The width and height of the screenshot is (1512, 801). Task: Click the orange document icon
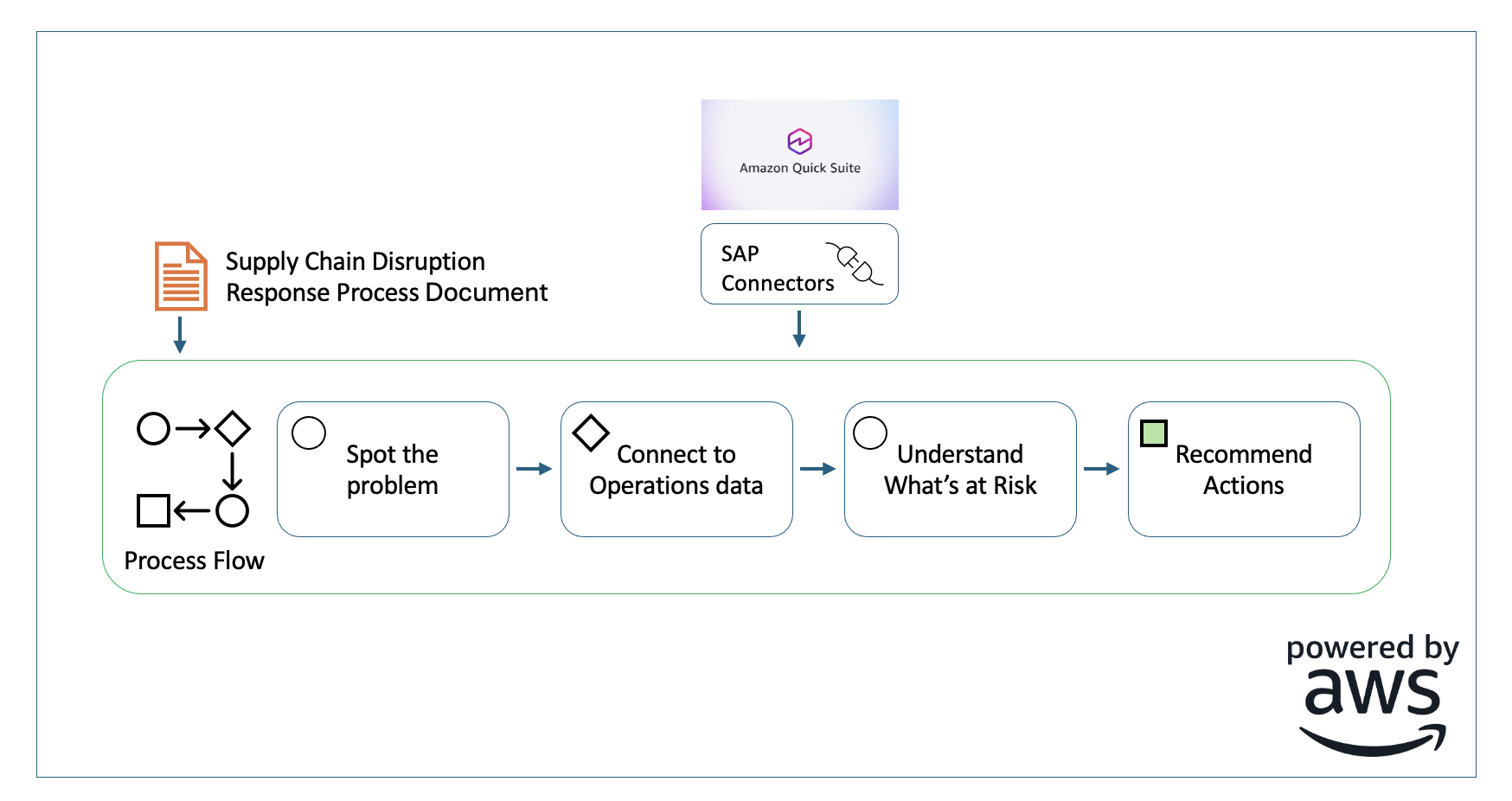click(181, 276)
